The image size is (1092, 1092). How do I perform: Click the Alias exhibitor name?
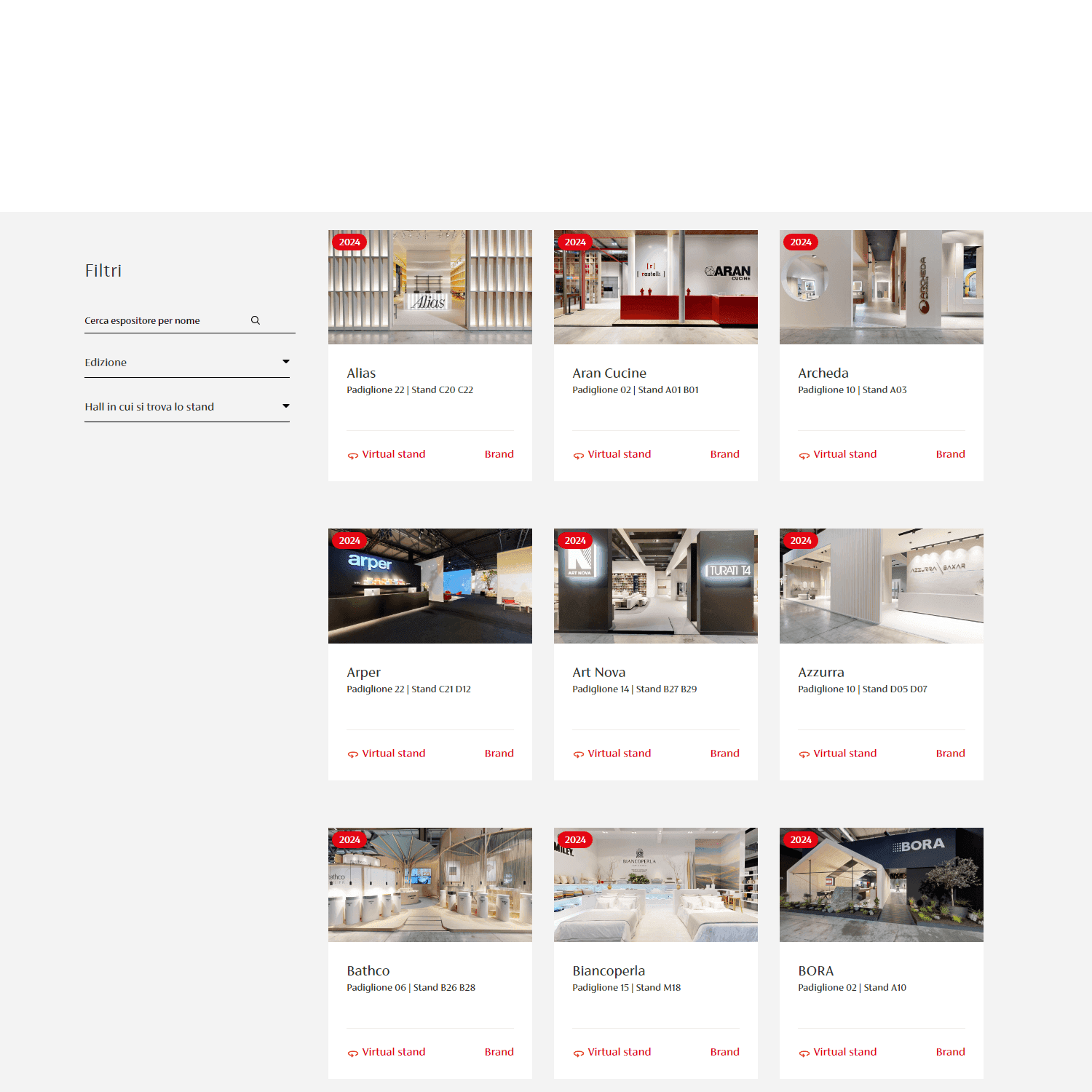click(x=361, y=373)
